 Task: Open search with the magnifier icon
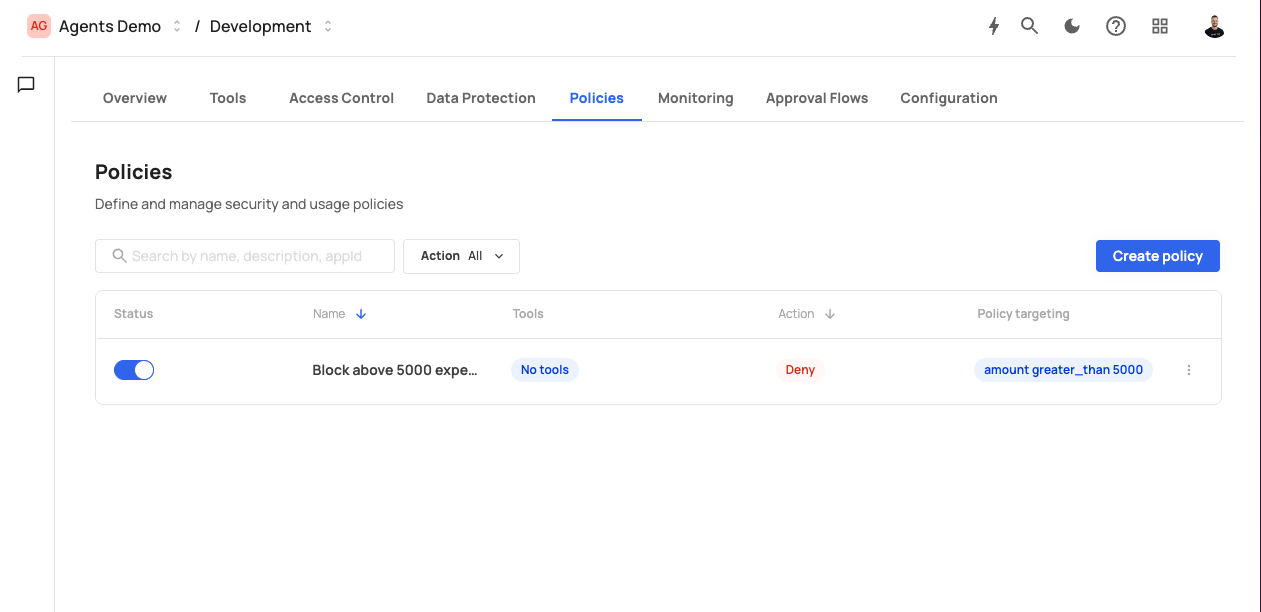click(1029, 26)
